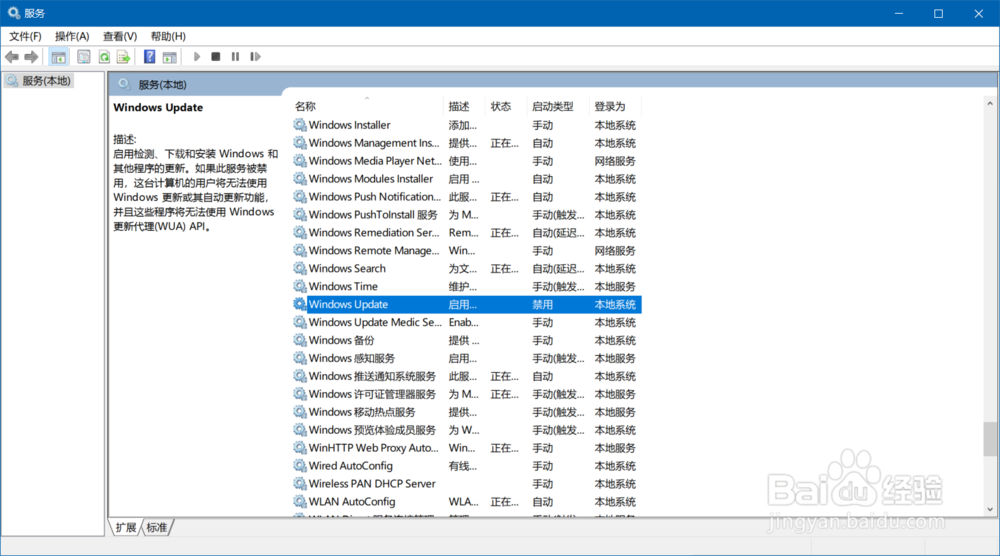Viewport: 1000px width, 556px height.
Task: Toggle the show/hide console tree icon
Action: coord(59,57)
